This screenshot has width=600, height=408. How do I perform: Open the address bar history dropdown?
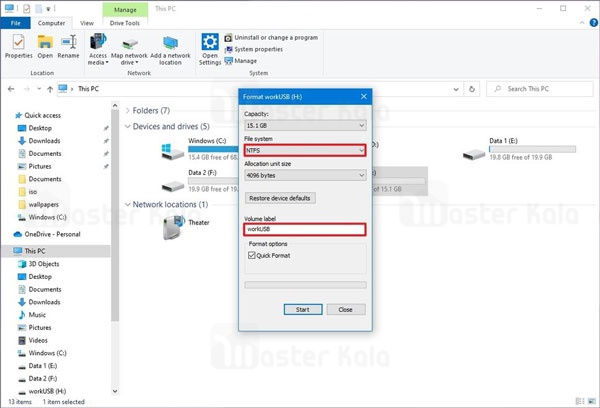tap(456, 89)
